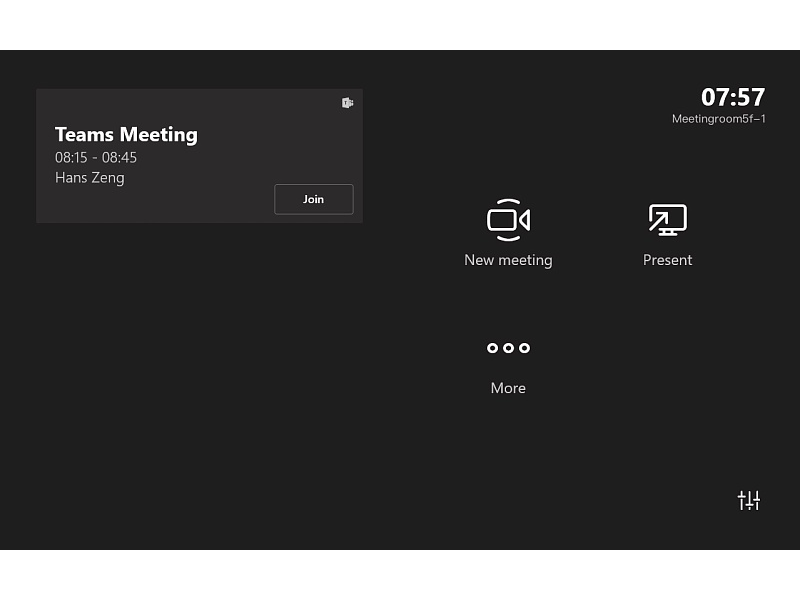The width and height of the screenshot is (800, 600).
Task: Click the Teams logo on meeting card
Action: pyautogui.click(x=347, y=103)
